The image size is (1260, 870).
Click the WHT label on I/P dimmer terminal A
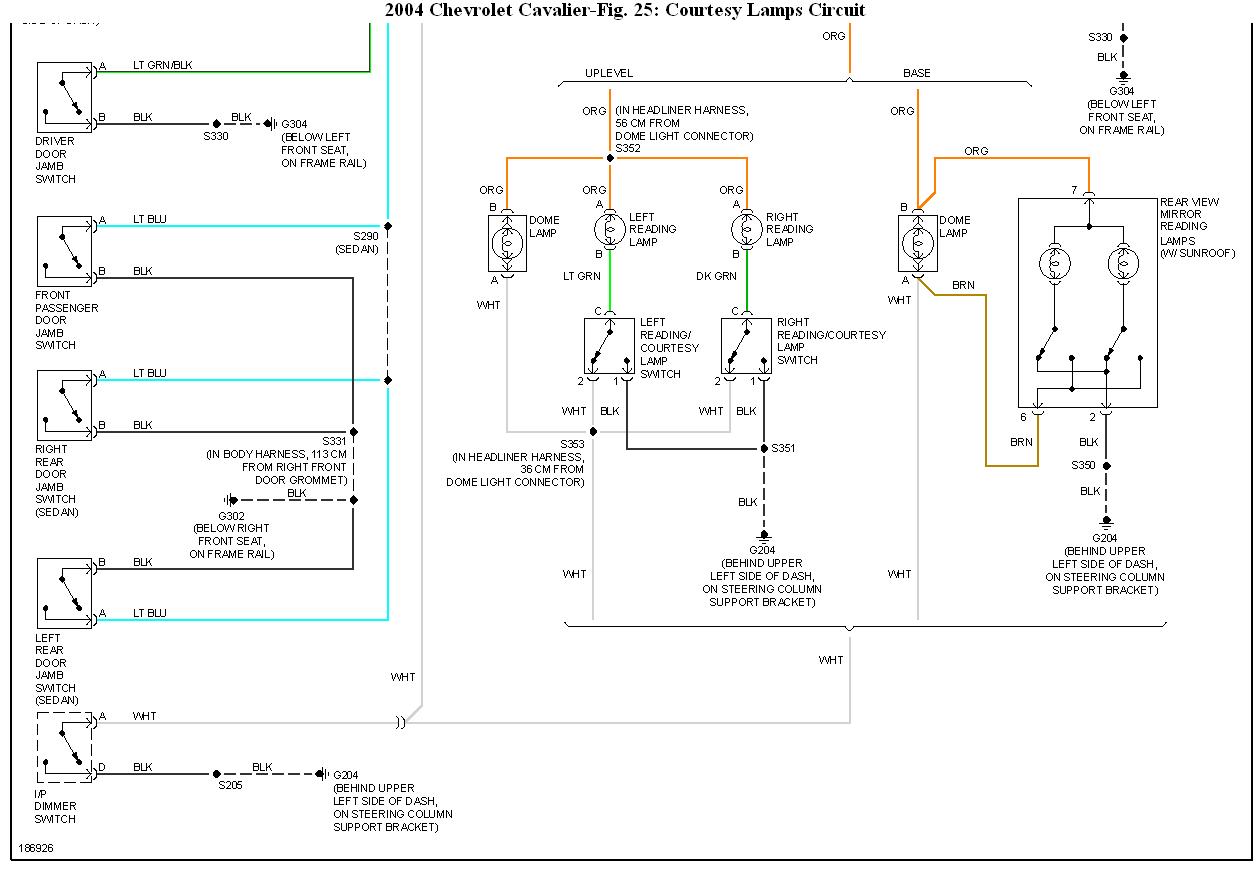click(x=145, y=716)
